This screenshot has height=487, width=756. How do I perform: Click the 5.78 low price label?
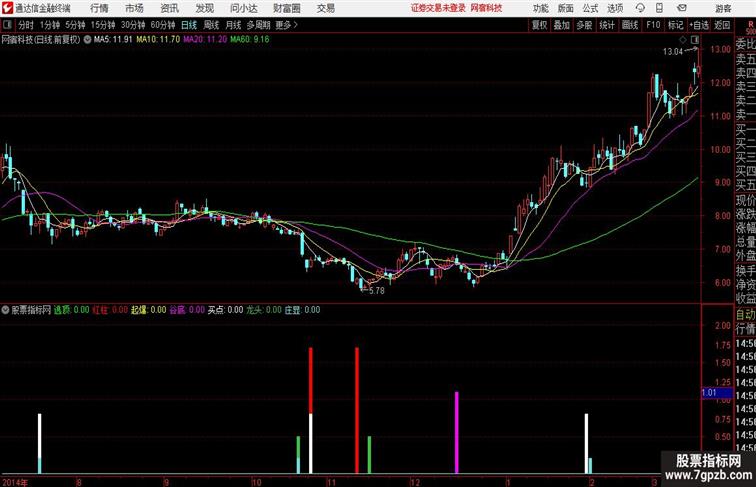[x=377, y=291]
